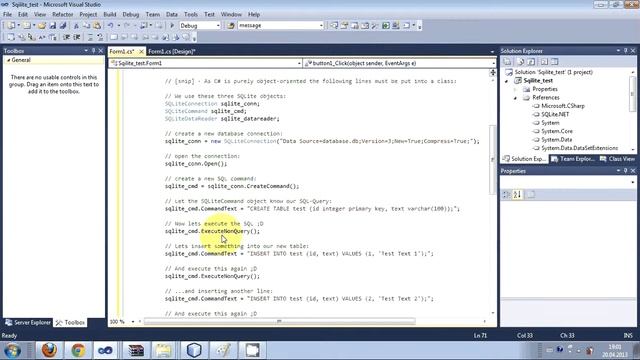Click the 'Ln 71' status bar entry
The width and height of the screenshot is (640, 360).
[480, 336]
